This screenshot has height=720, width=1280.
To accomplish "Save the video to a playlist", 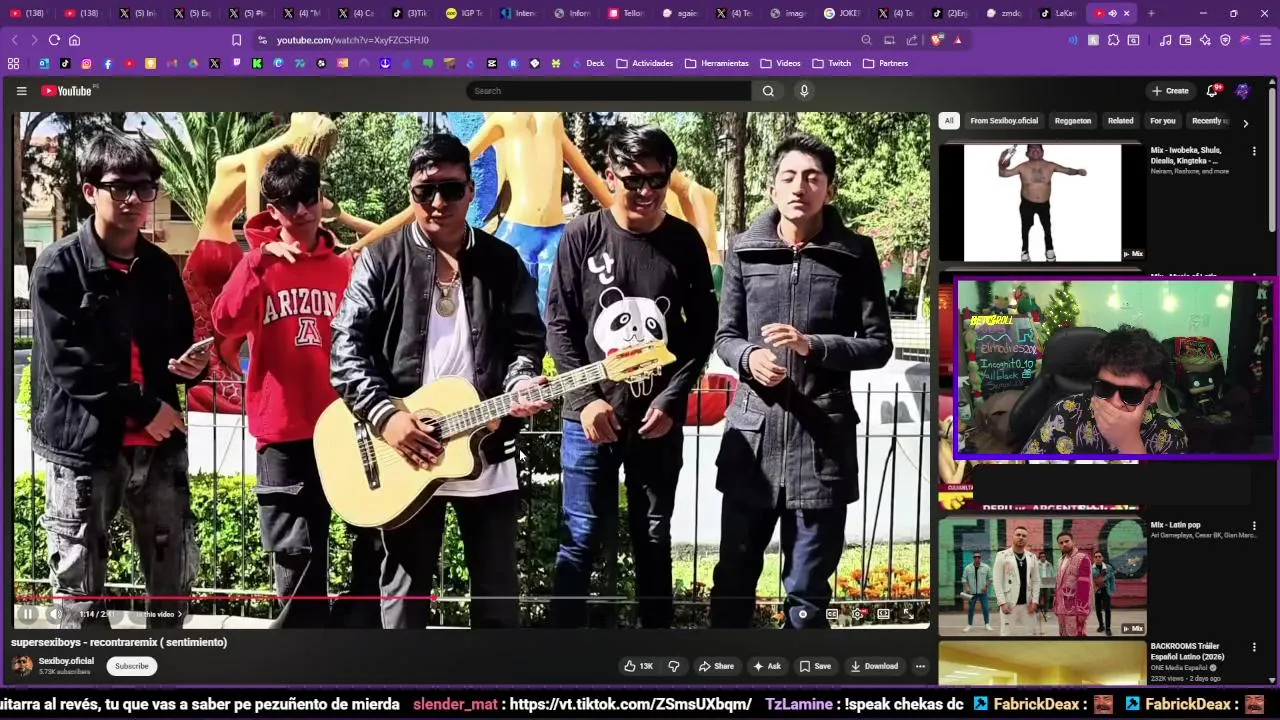I will [x=815, y=666].
